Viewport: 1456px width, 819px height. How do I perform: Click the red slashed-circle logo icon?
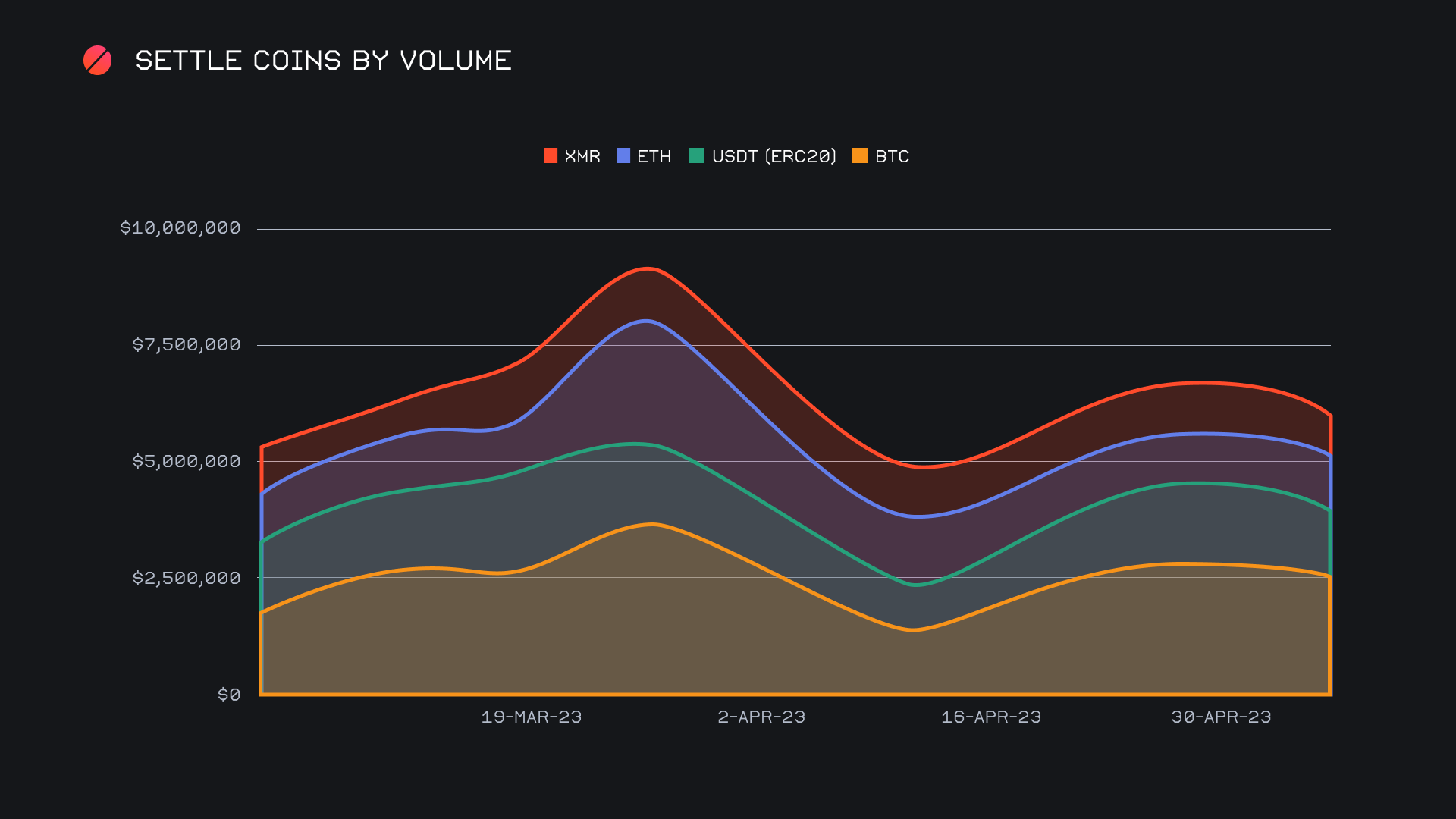pos(97,61)
